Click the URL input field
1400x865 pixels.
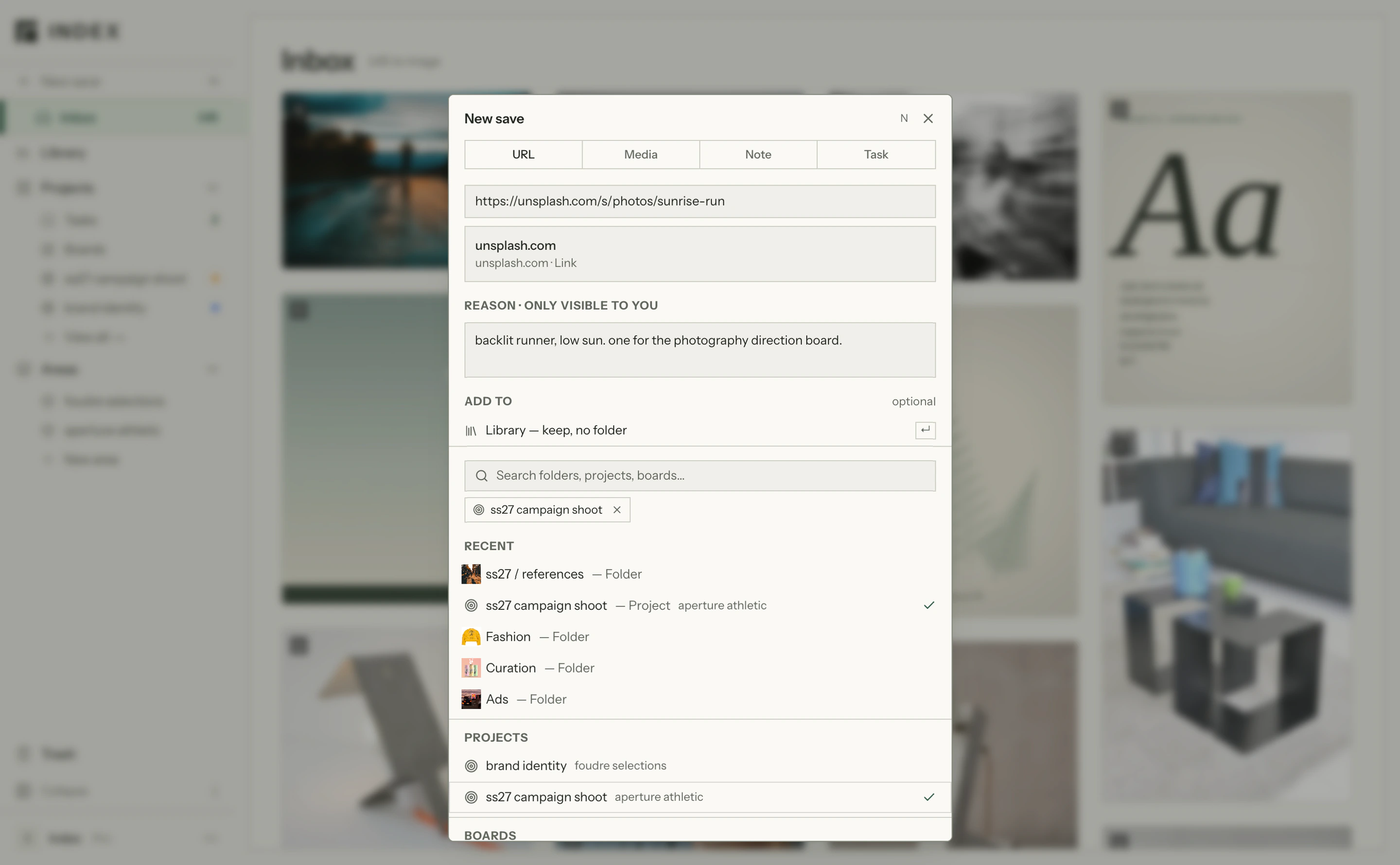(x=700, y=201)
